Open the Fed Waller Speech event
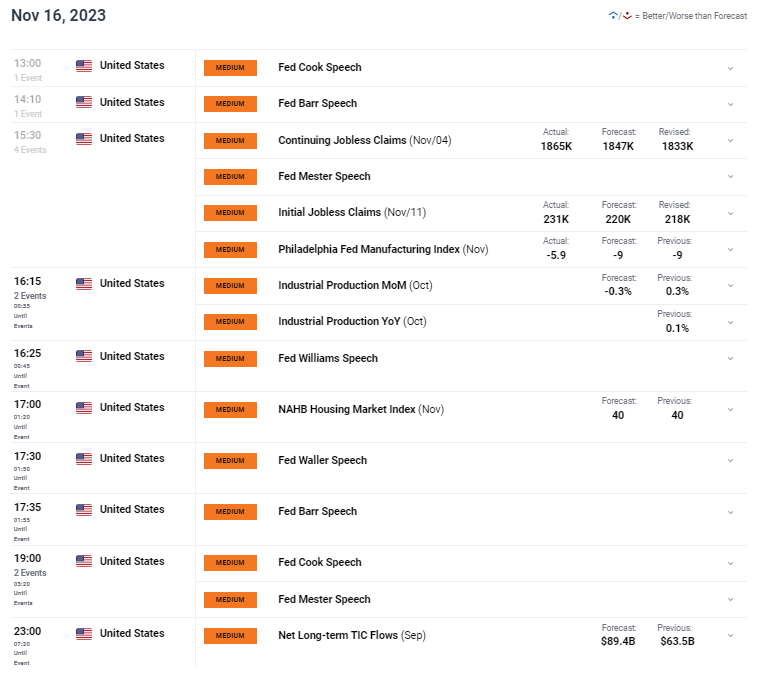The image size is (764, 676). click(x=322, y=461)
